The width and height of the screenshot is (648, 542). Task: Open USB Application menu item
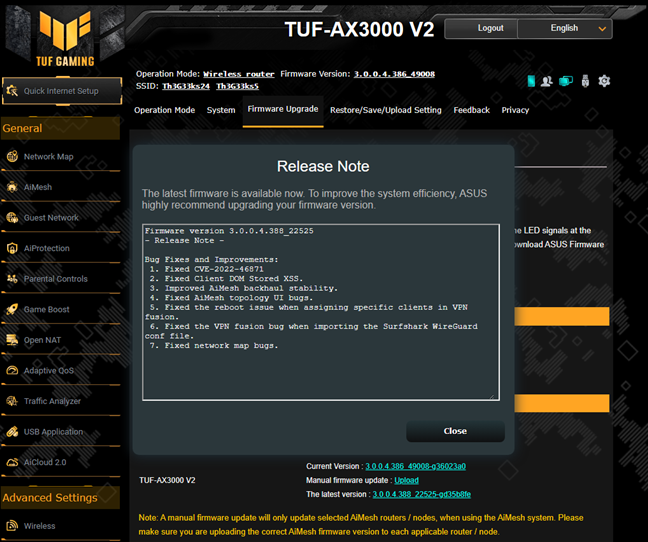tap(61, 432)
